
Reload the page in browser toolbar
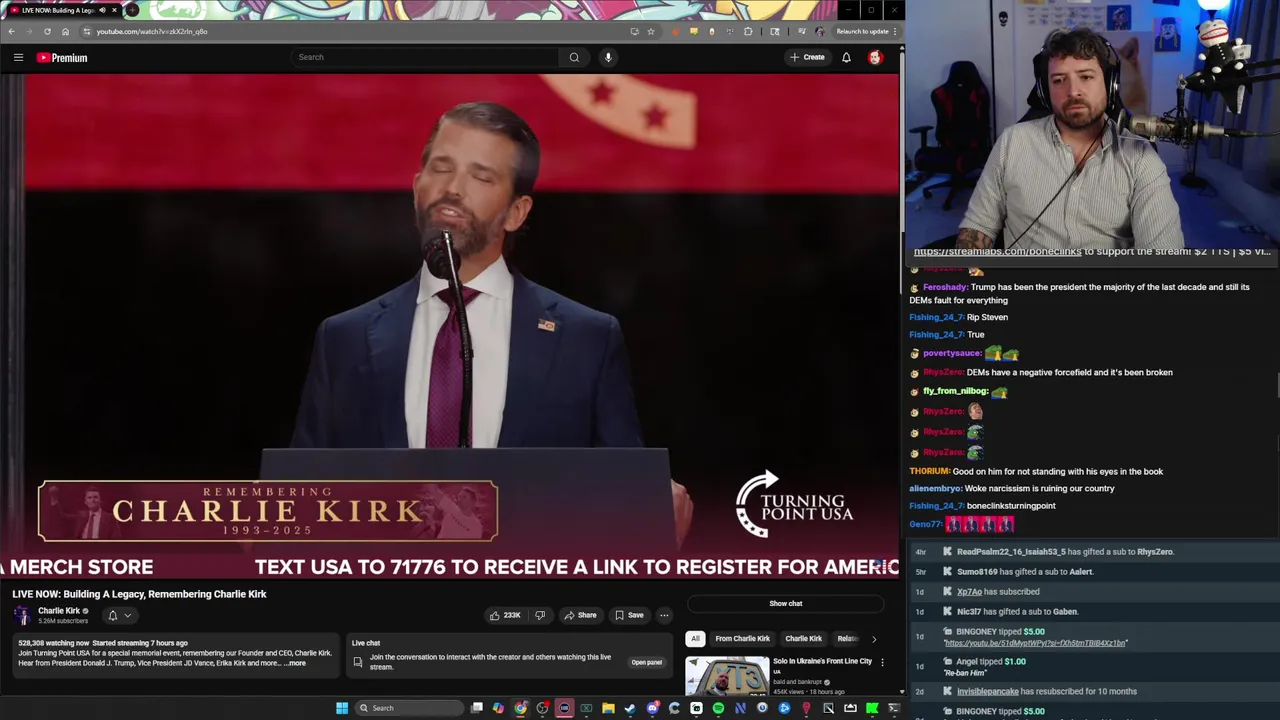(47, 31)
